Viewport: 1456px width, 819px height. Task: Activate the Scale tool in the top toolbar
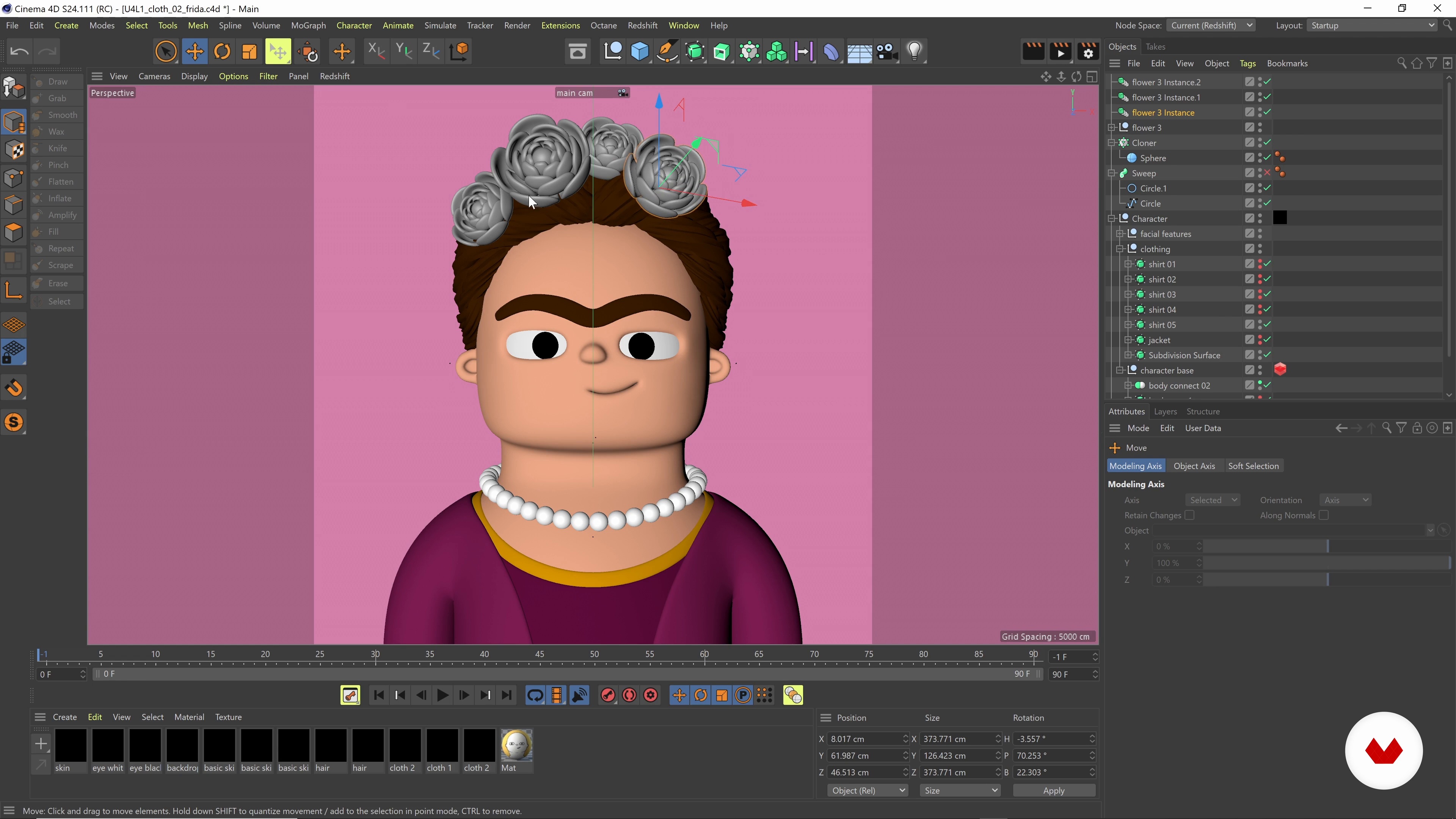pos(249,52)
